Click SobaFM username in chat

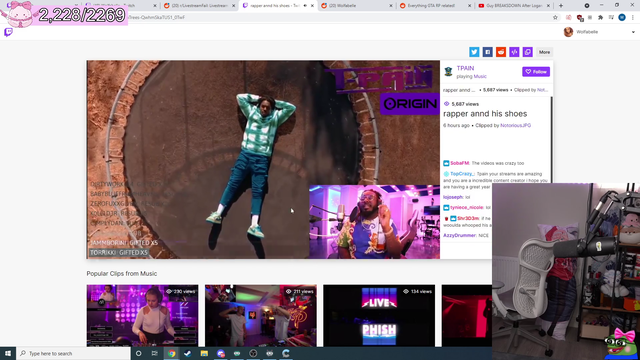click(459, 163)
